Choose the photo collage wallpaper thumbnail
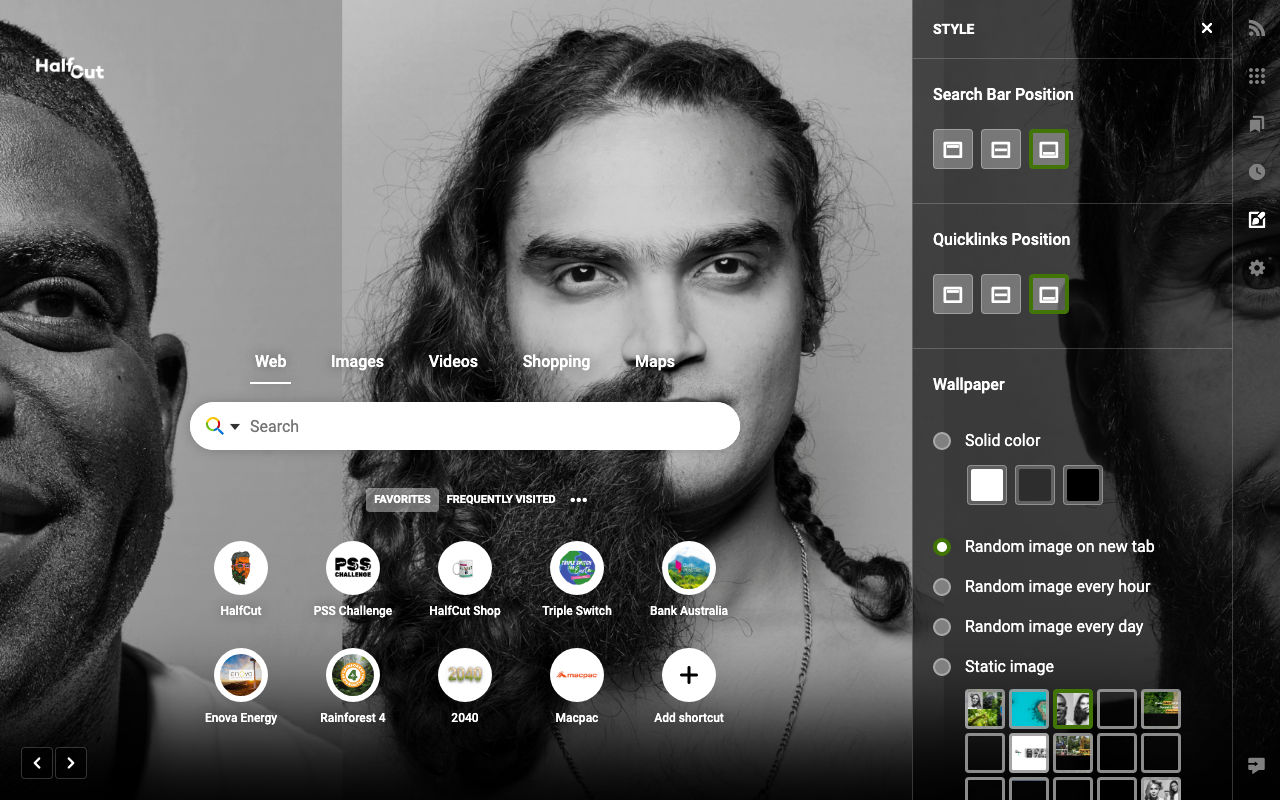This screenshot has width=1280, height=800. point(985,709)
